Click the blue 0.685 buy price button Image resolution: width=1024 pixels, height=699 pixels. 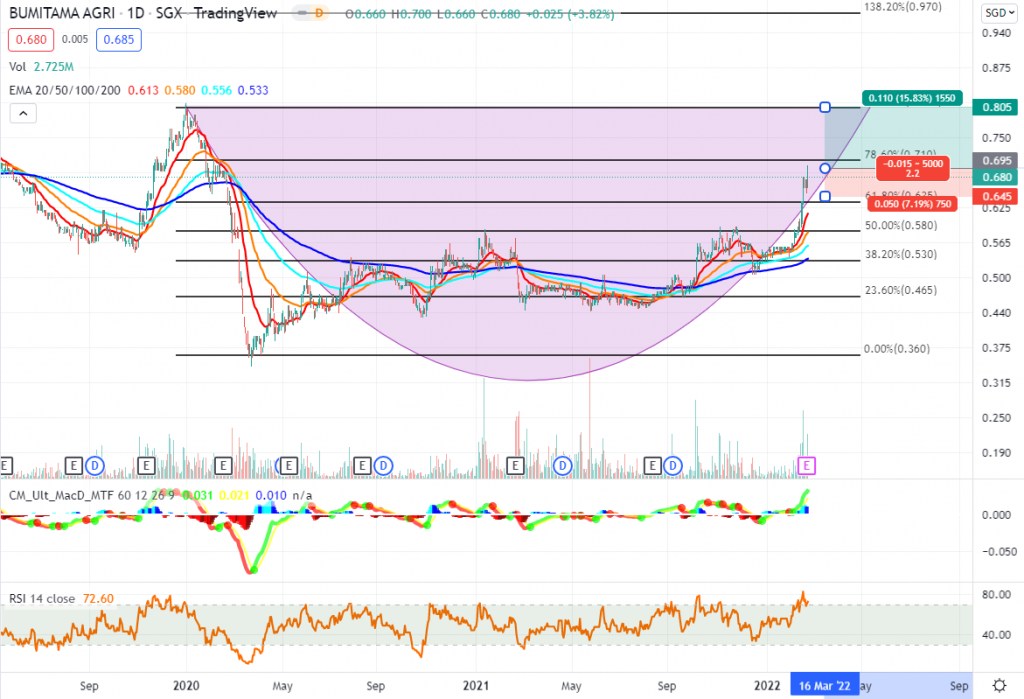tap(119, 40)
